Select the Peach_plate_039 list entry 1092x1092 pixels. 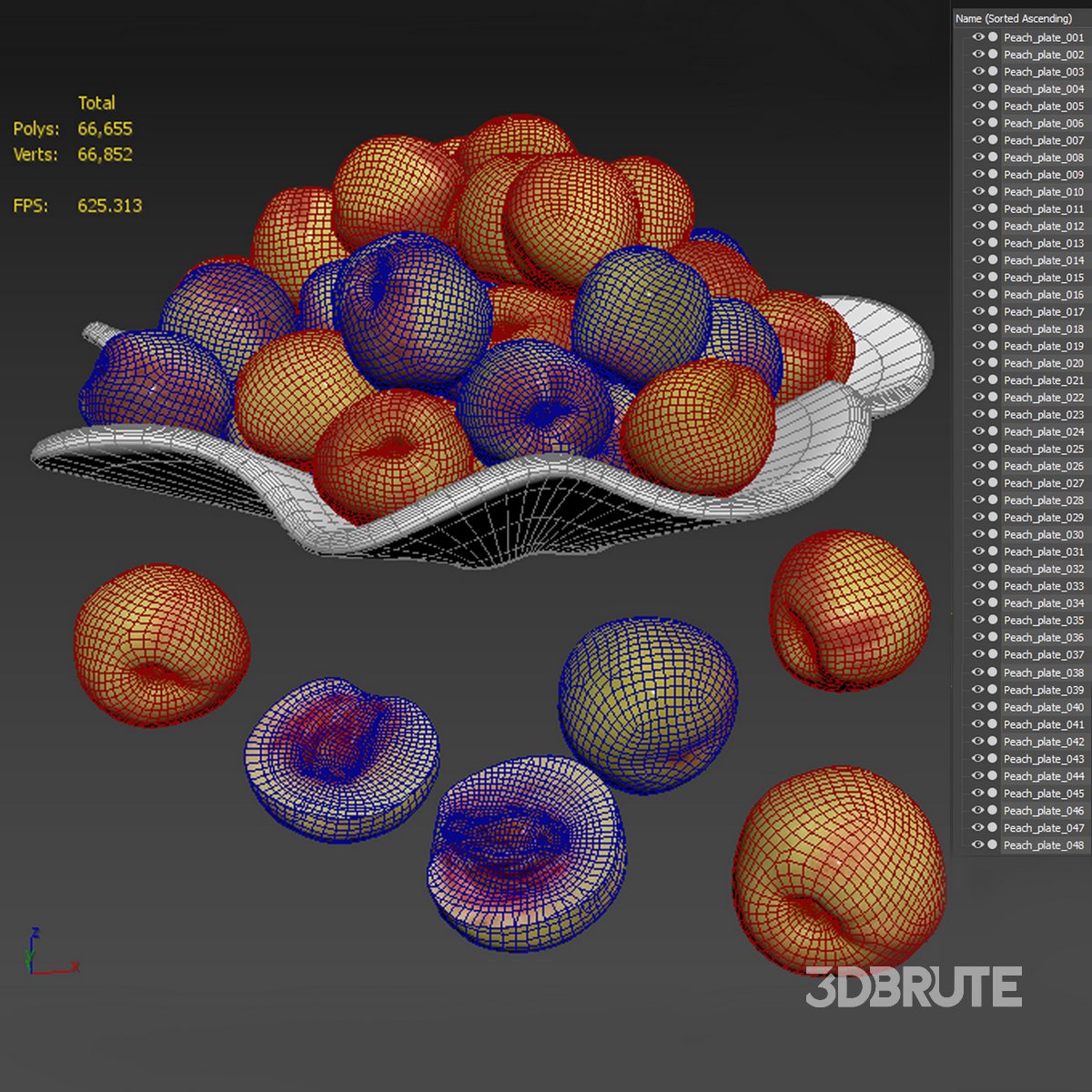[x=1044, y=690]
